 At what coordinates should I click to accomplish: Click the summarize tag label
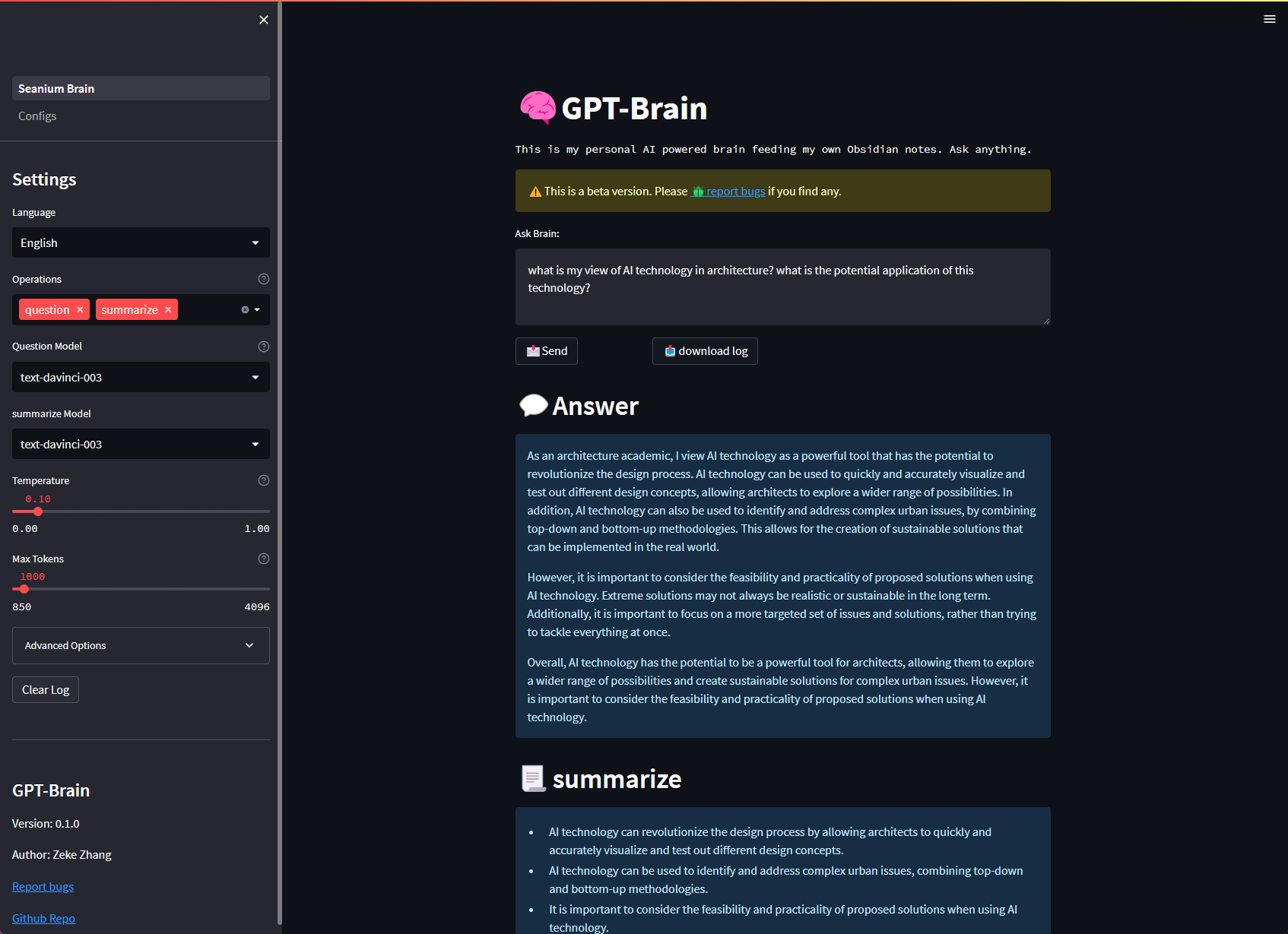tap(129, 309)
